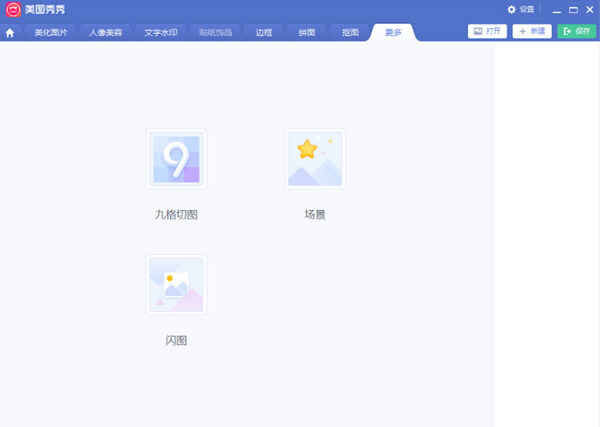The height and width of the screenshot is (427, 600).
Task: Switch to the 文字水印 tab
Action: point(161,33)
